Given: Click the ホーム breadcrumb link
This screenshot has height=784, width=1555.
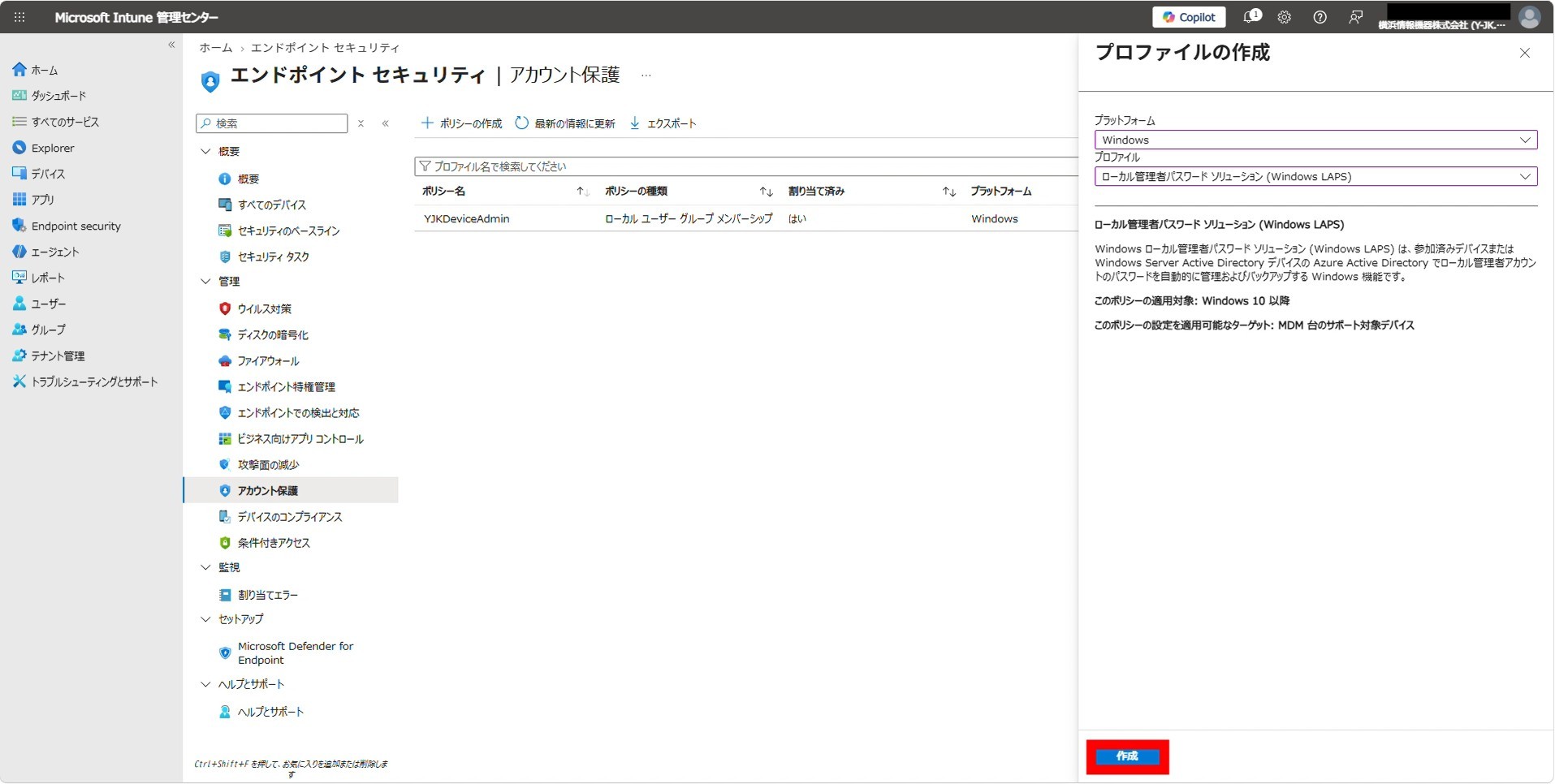Looking at the screenshot, I should (x=216, y=48).
